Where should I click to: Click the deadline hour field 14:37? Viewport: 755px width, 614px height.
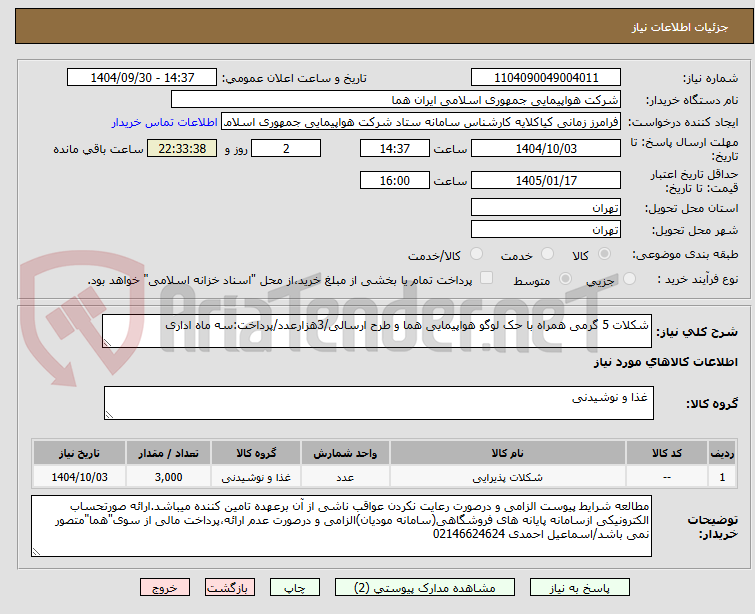coord(394,148)
